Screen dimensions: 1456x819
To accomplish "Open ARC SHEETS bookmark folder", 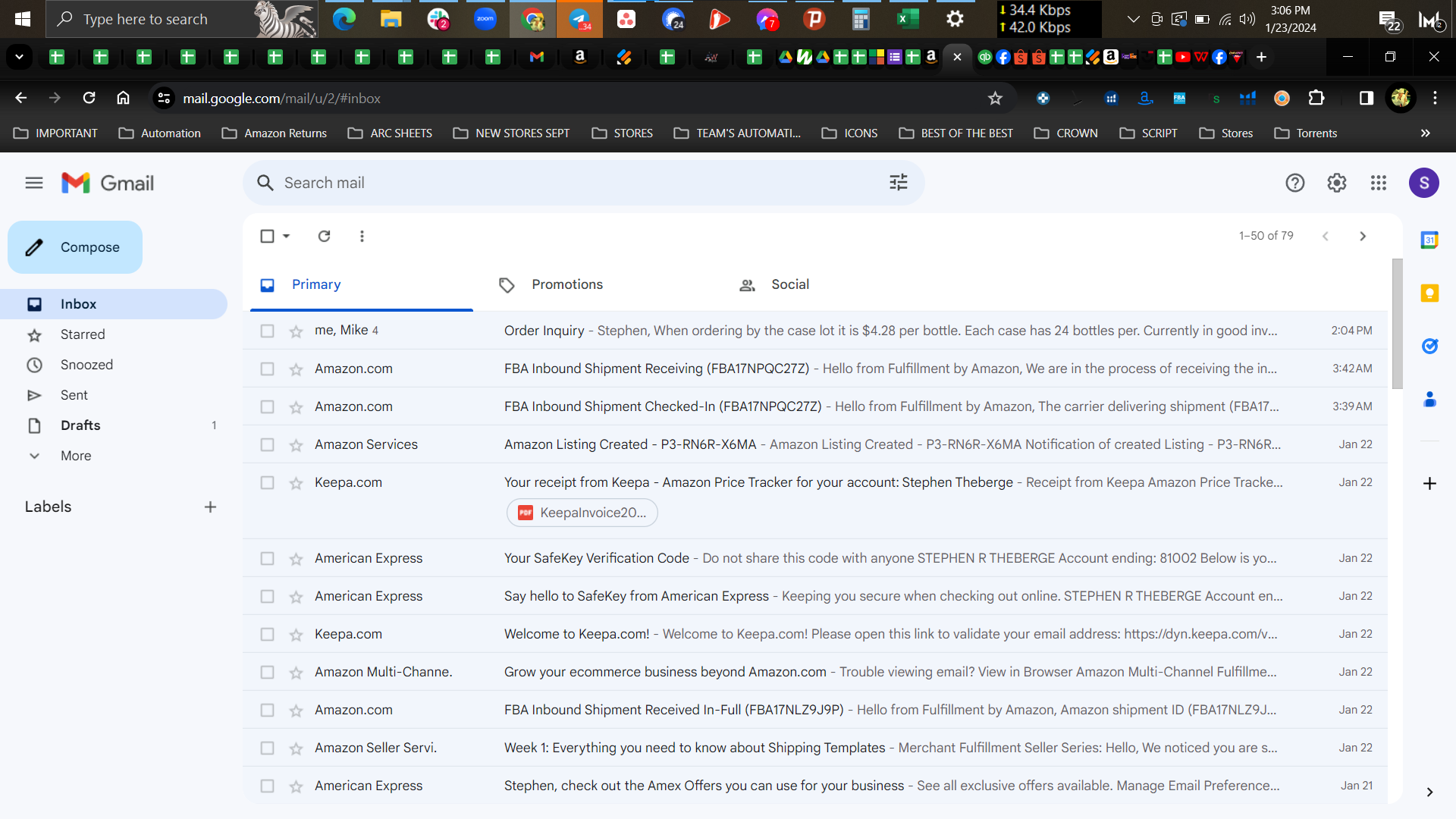I will point(391,133).
